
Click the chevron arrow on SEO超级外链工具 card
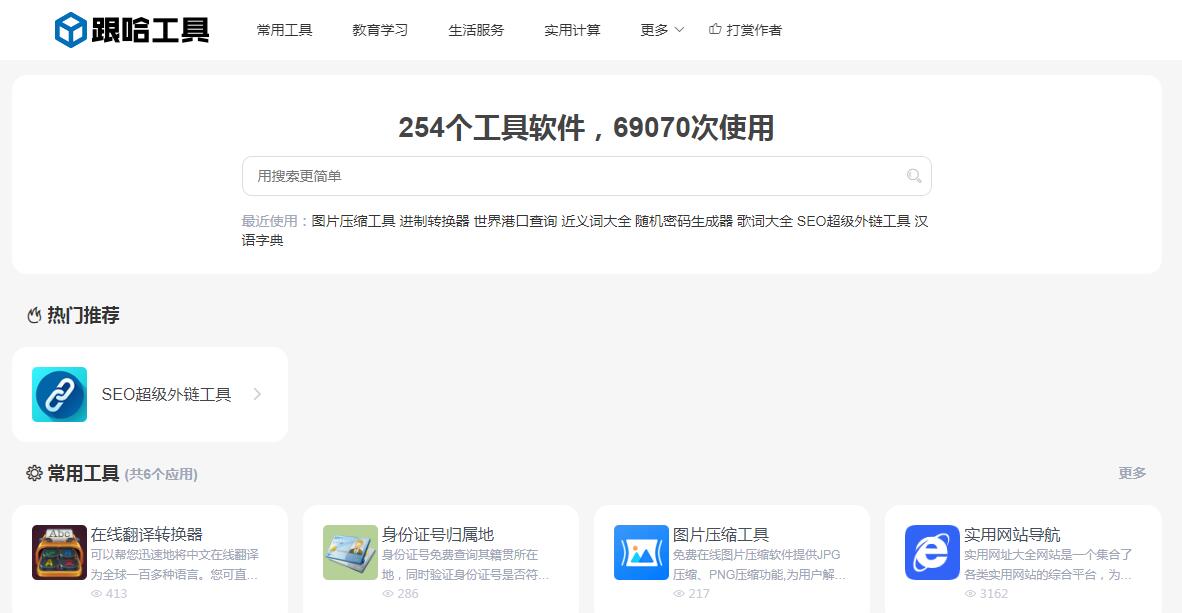(x=257, y=394)
